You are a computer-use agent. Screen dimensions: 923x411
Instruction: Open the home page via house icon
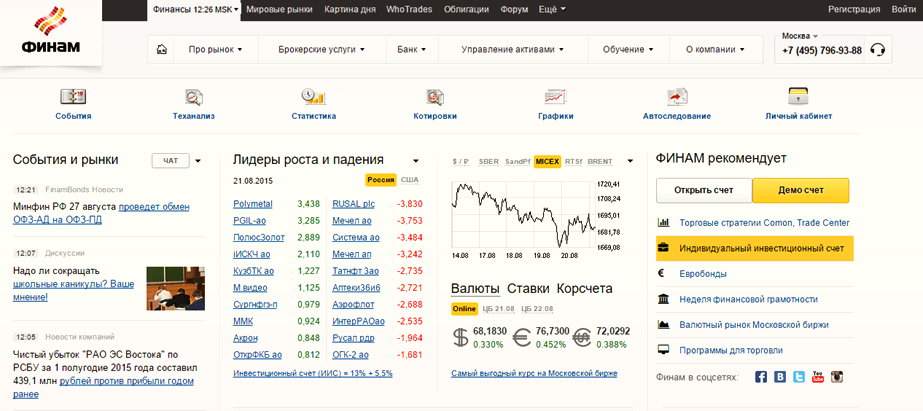(161, 50)
